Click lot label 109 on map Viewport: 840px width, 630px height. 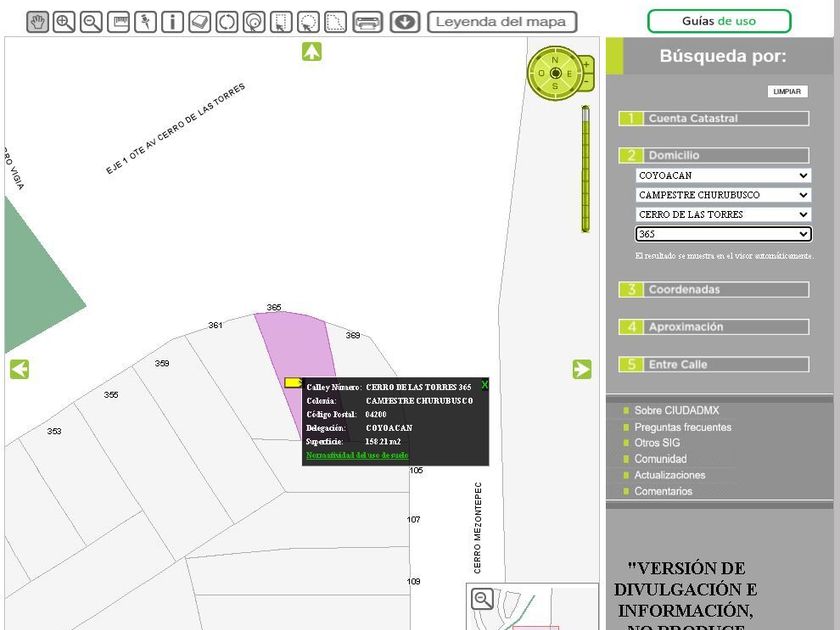coord(414,581)
